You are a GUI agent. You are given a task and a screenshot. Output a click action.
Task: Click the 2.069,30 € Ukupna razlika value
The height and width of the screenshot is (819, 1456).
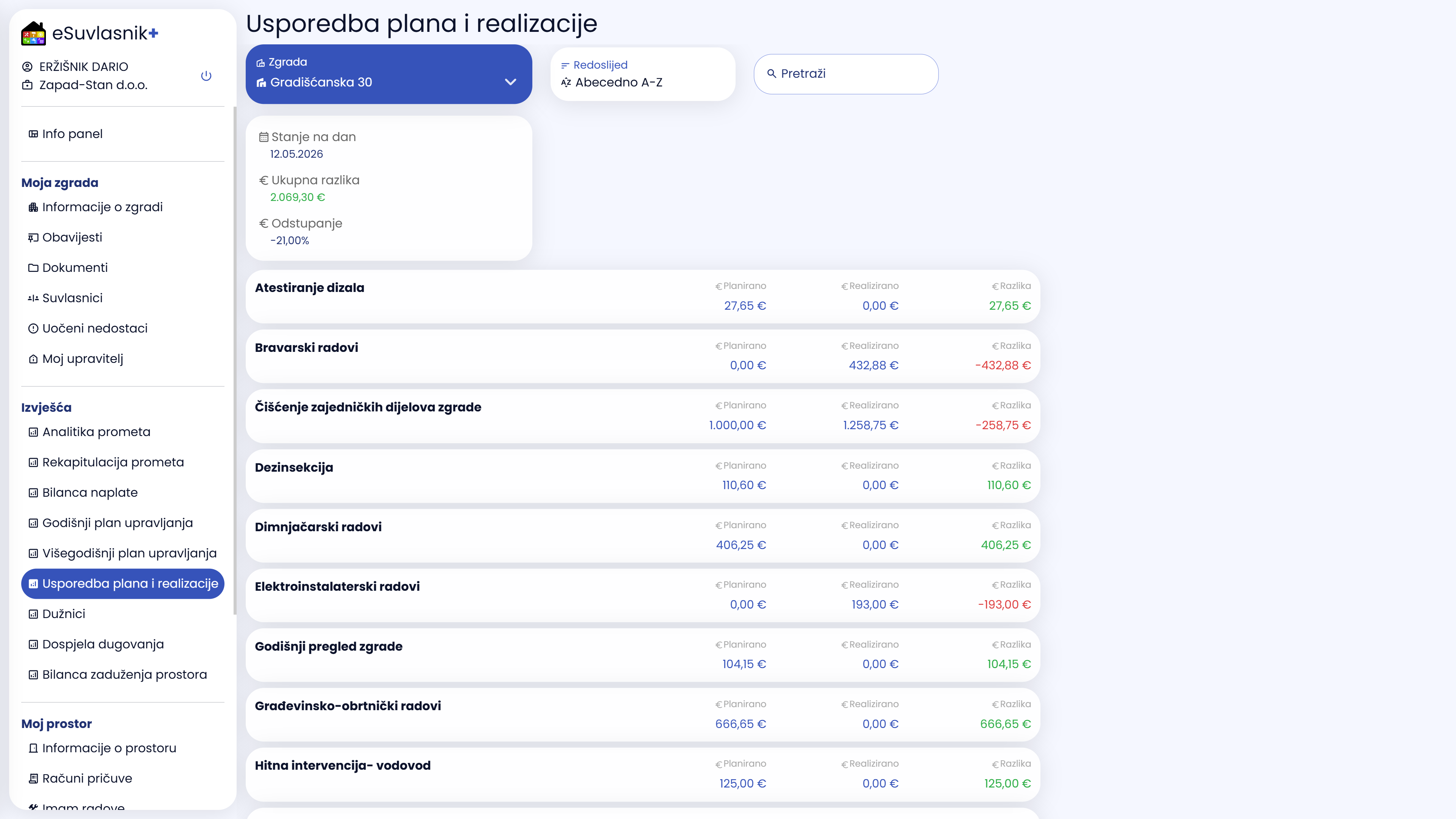click(x=297, y=197)
